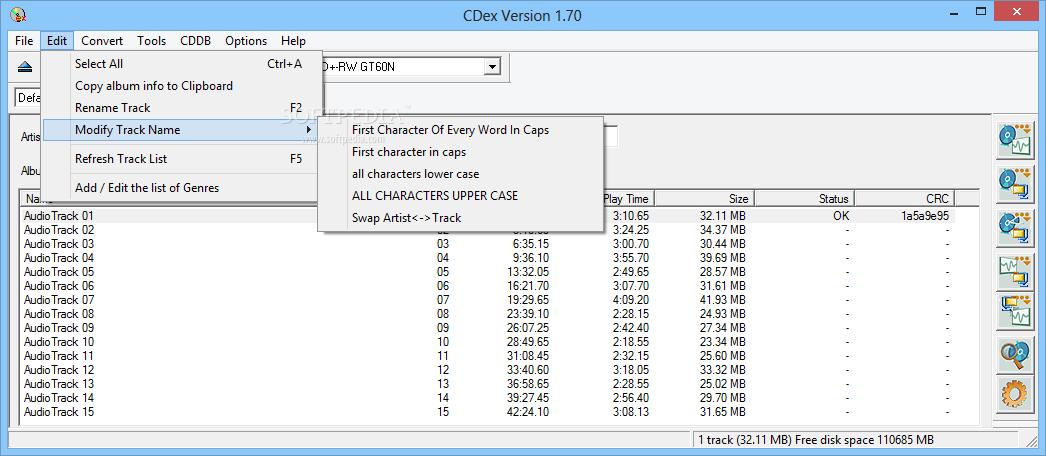The width and height of the screenshot is (1046, 456).
Task: Select AudioTrack 07 row
Action: coord(488,300)
